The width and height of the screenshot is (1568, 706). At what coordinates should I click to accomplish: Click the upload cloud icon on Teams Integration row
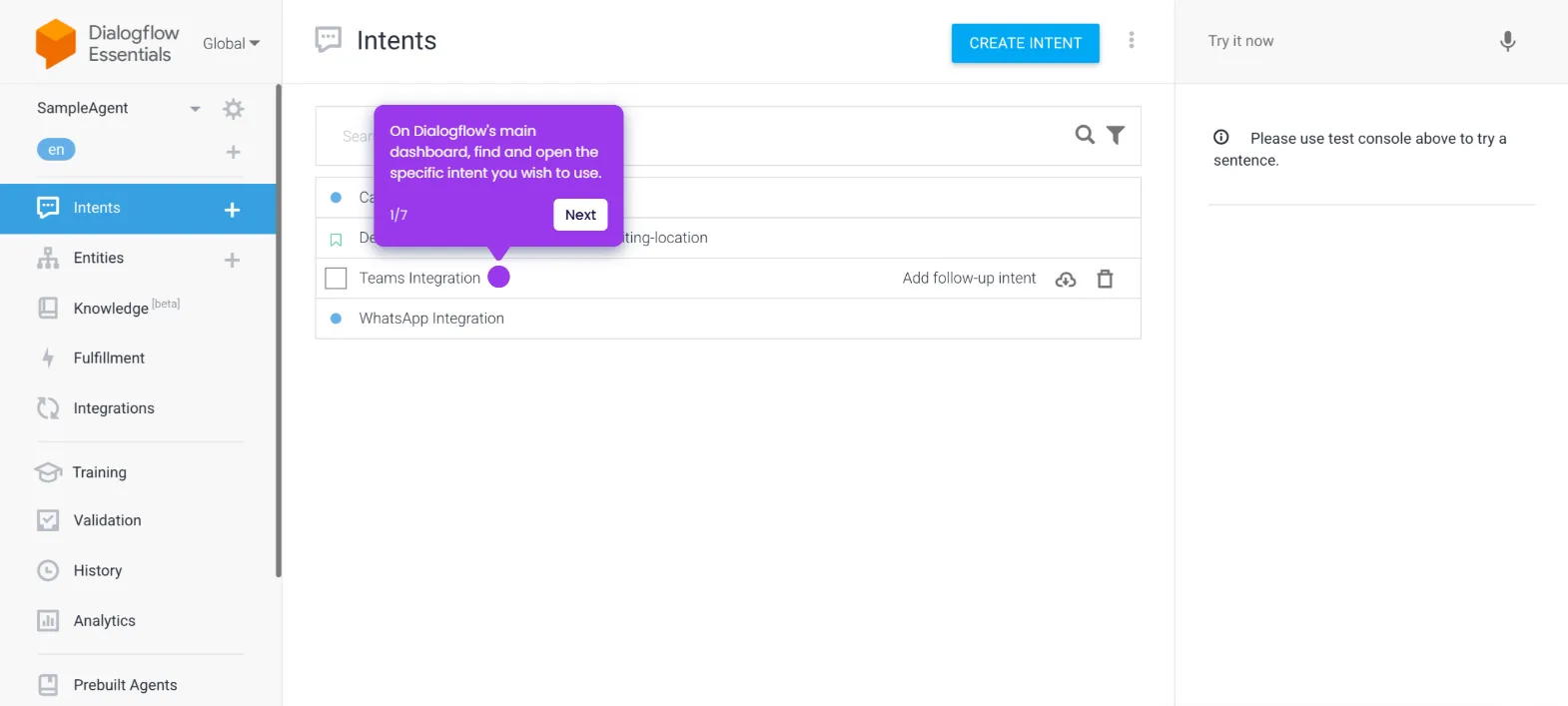click(1066, 280)
